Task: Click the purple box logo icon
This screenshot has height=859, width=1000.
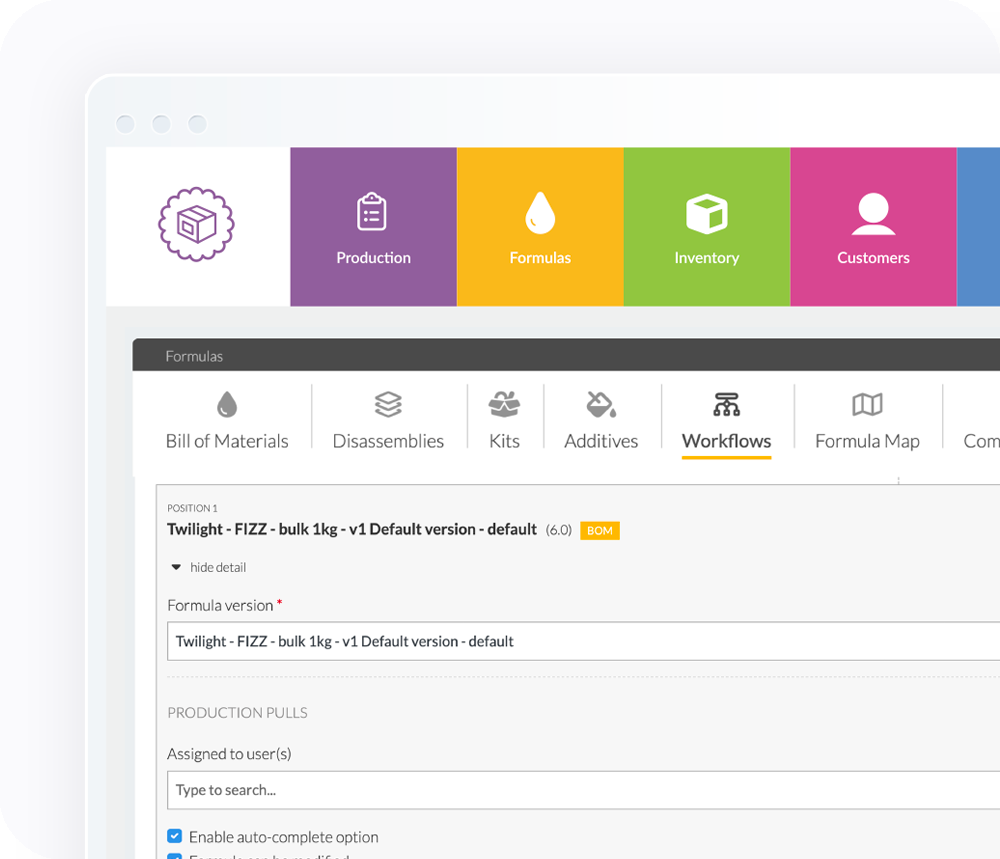Action: pos(196,224)
